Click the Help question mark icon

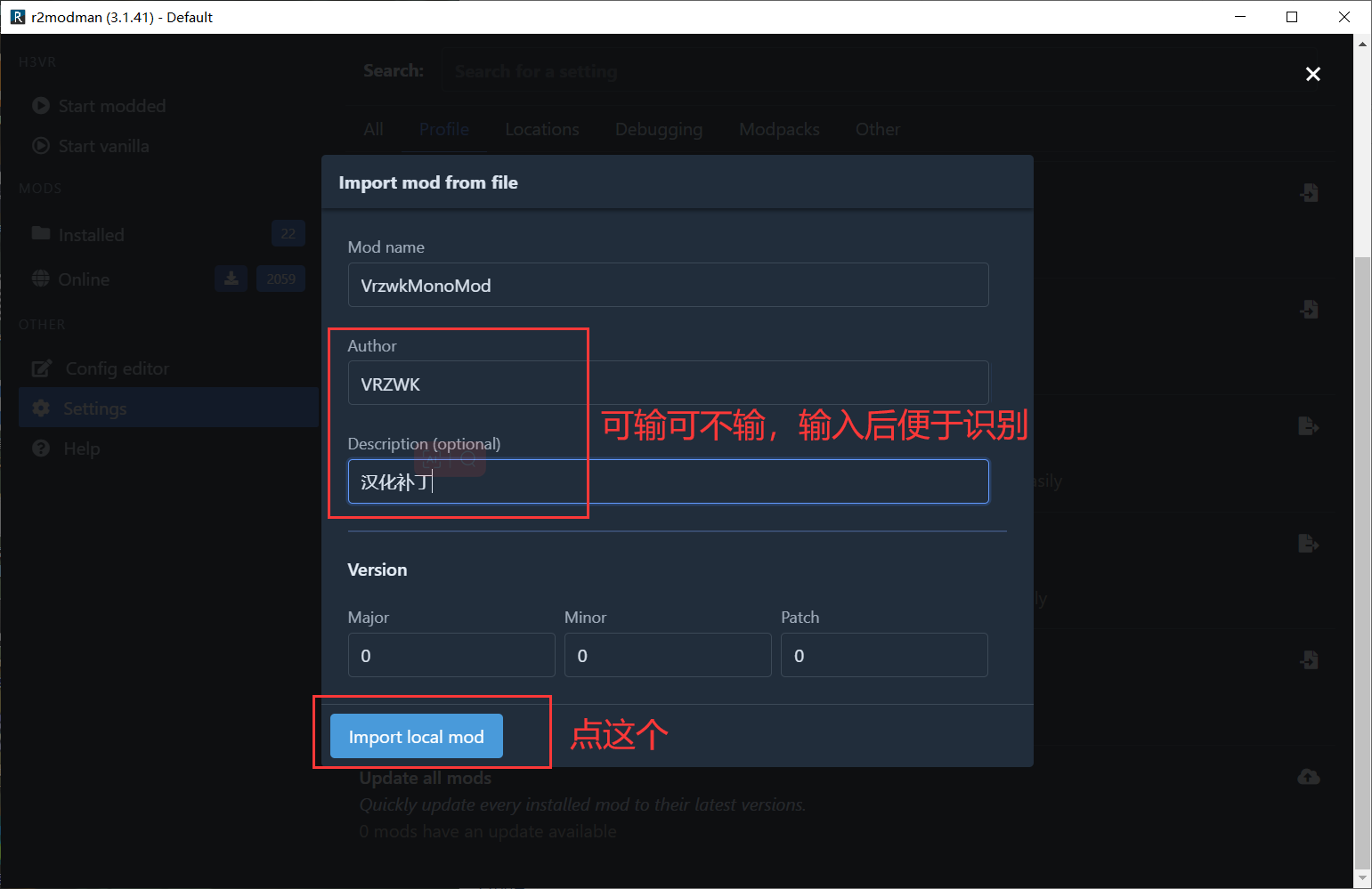(41, 448)
